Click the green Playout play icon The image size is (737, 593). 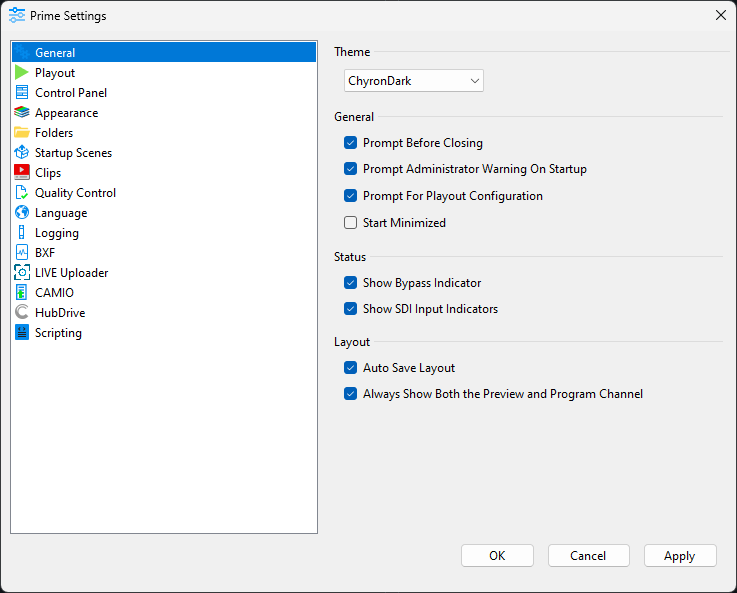tap(22, 73)
